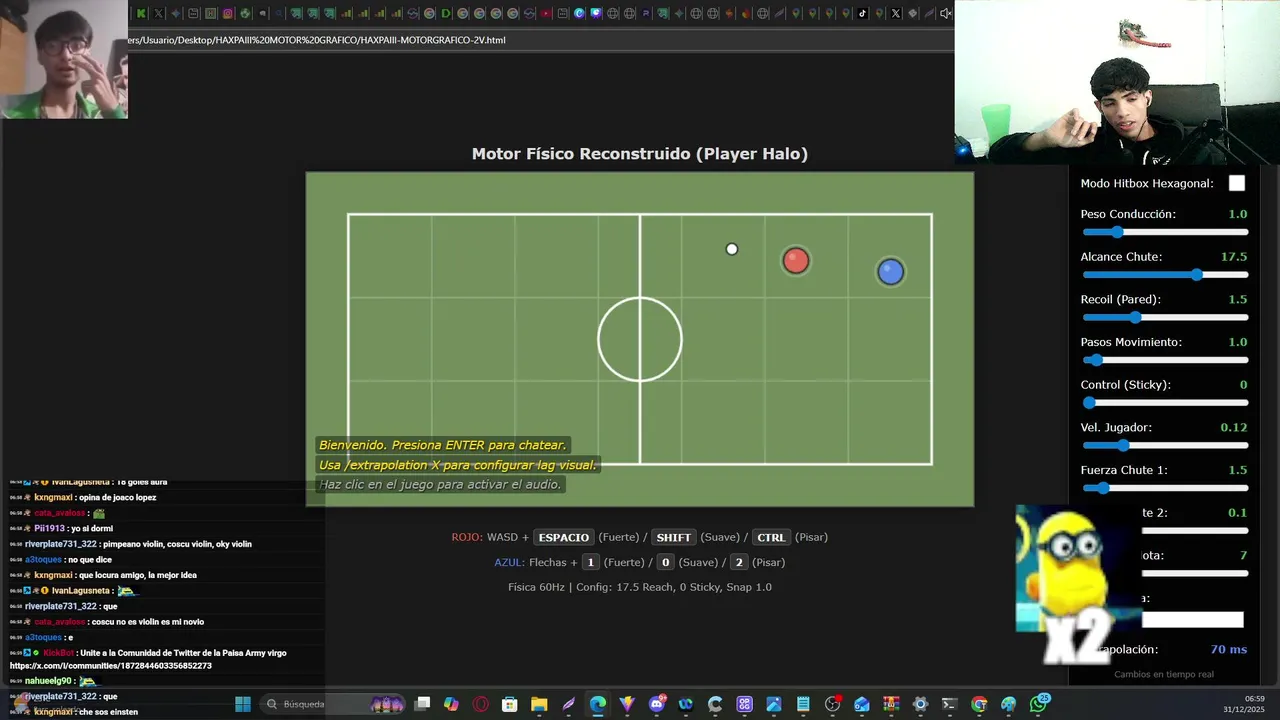
Task: Click the taskbar Búsqueda search box
Action: click(x=334, y=704)
